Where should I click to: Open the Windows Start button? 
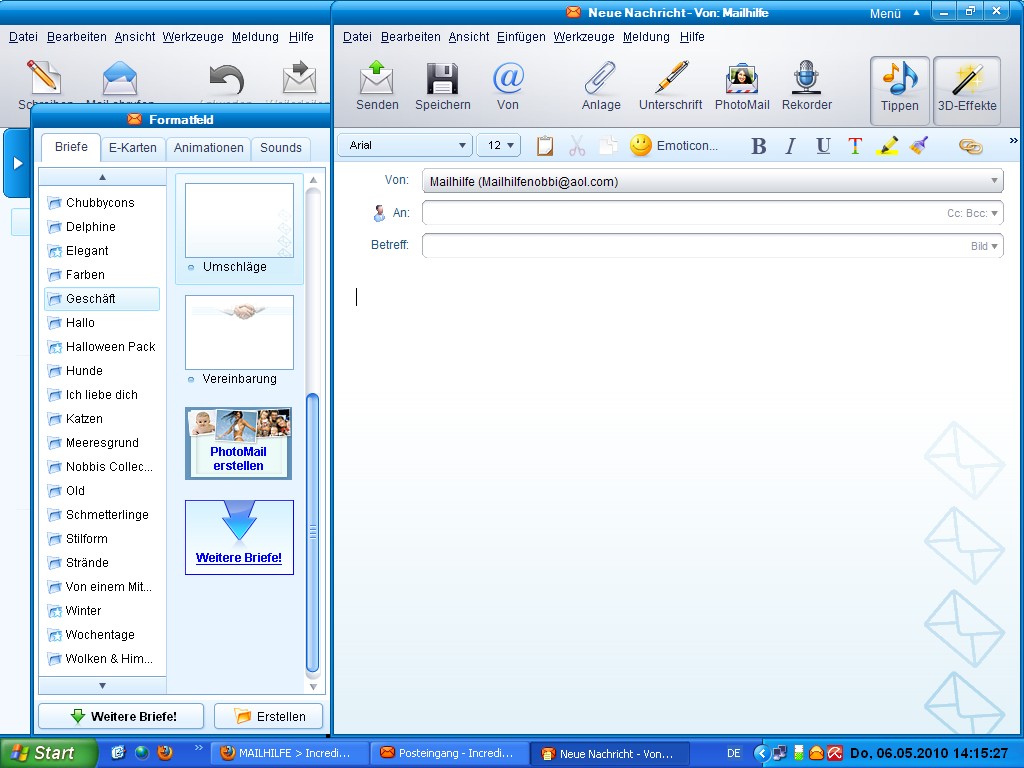(x=48, y=753)
